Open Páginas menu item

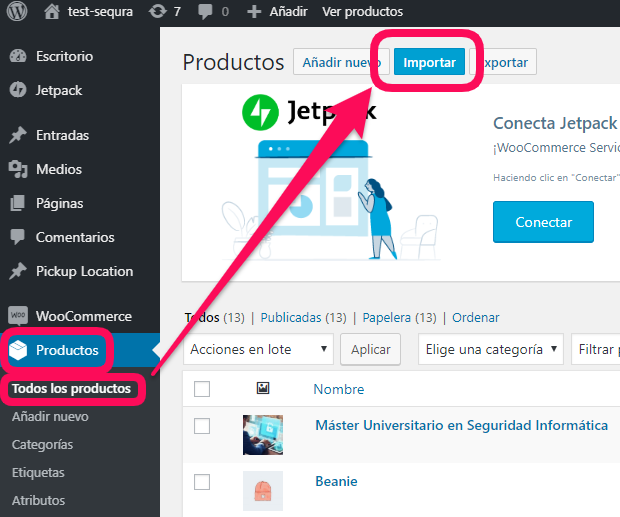pos(60,203)
